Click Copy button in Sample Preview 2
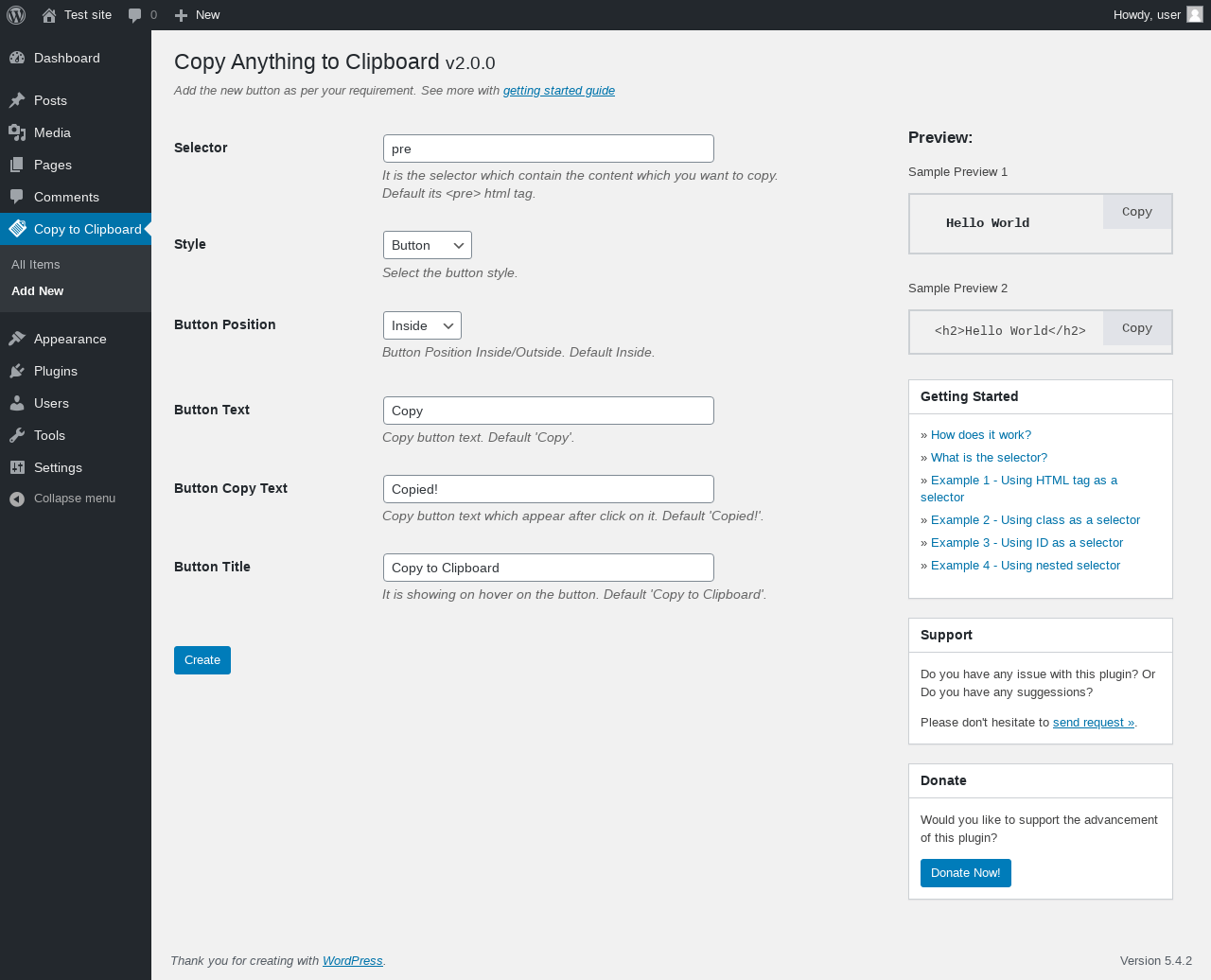The width and height of the screenshot is (1211, 980). point(1137,328)
